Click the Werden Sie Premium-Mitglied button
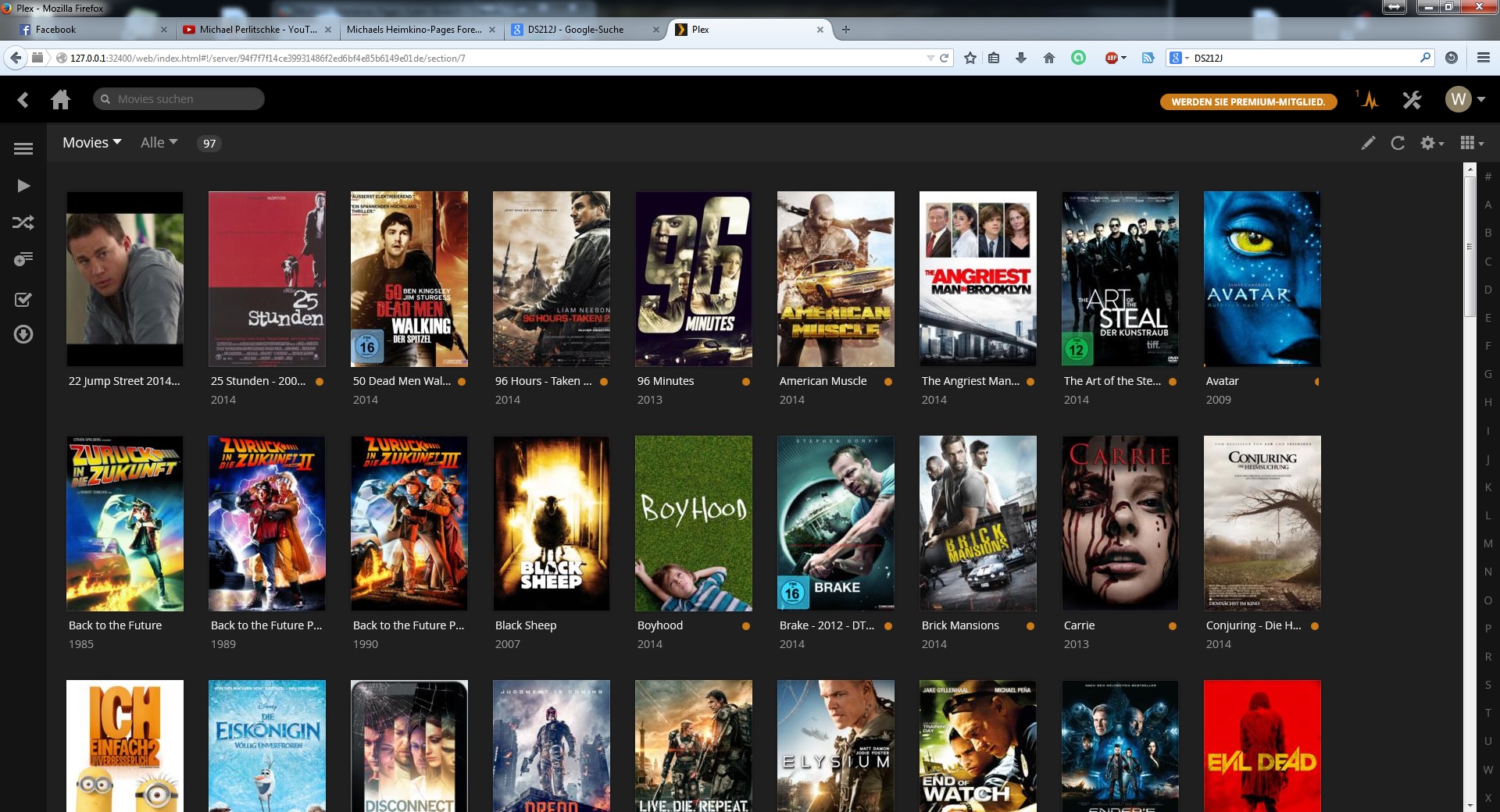Screen dimensions: 1500x812 [x=1248, y=101]
